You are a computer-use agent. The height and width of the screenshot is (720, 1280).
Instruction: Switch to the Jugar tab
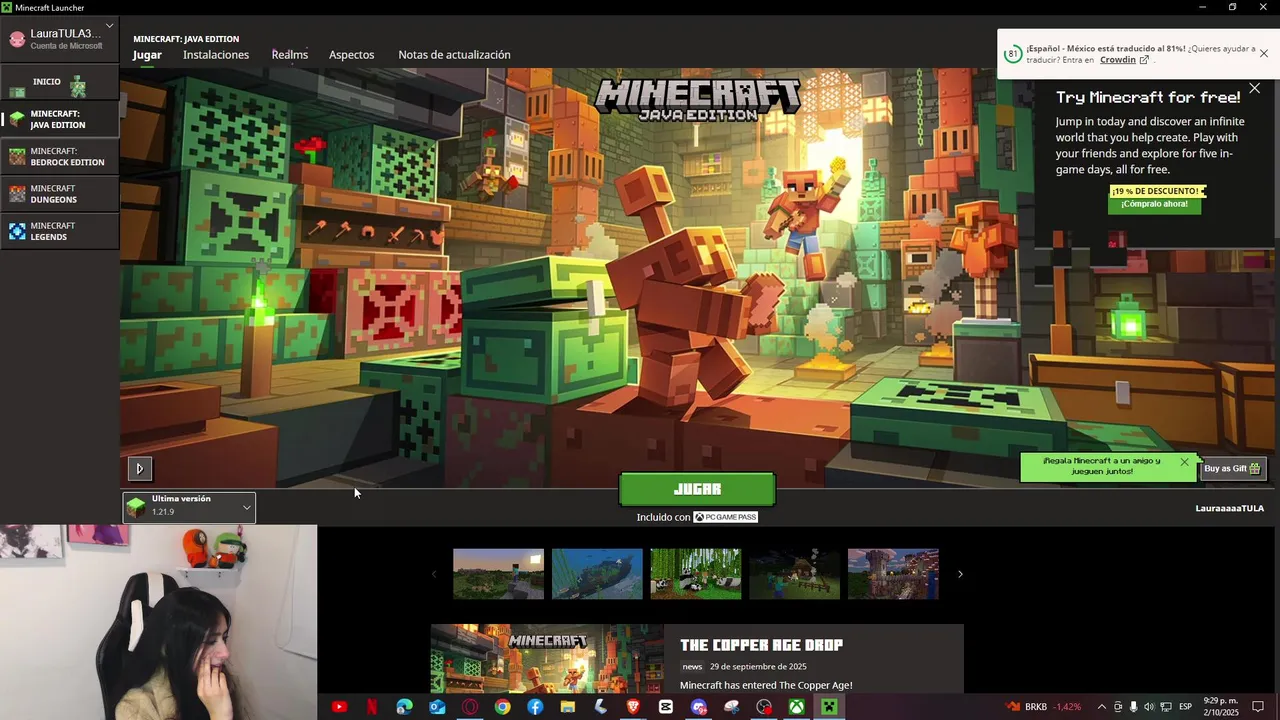[x=147, y=55]
